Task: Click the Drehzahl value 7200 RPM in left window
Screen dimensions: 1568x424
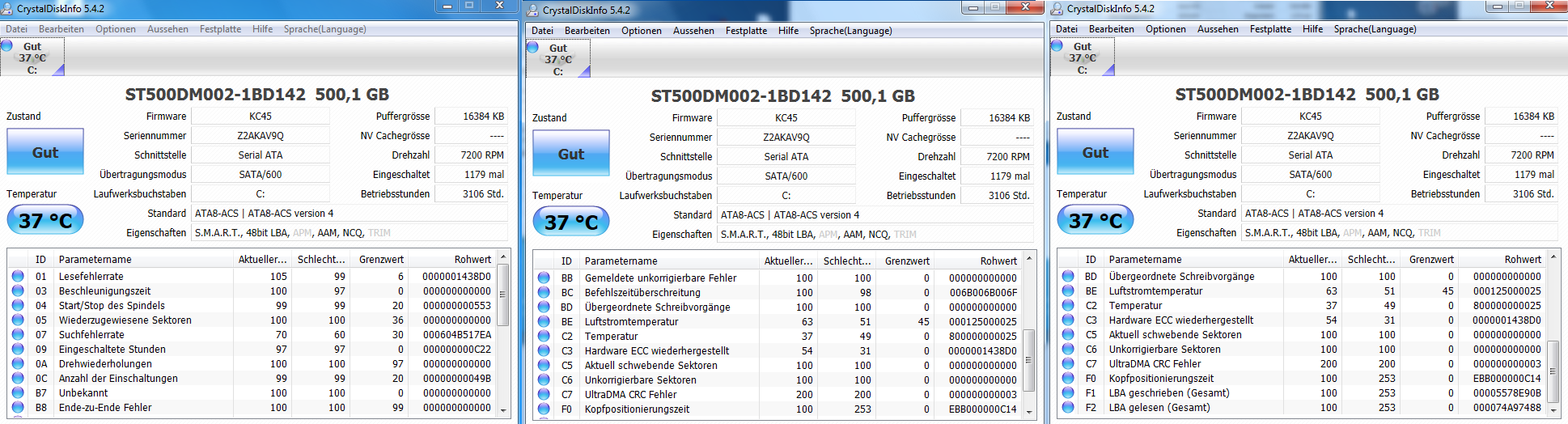Action: coord(472,155)
